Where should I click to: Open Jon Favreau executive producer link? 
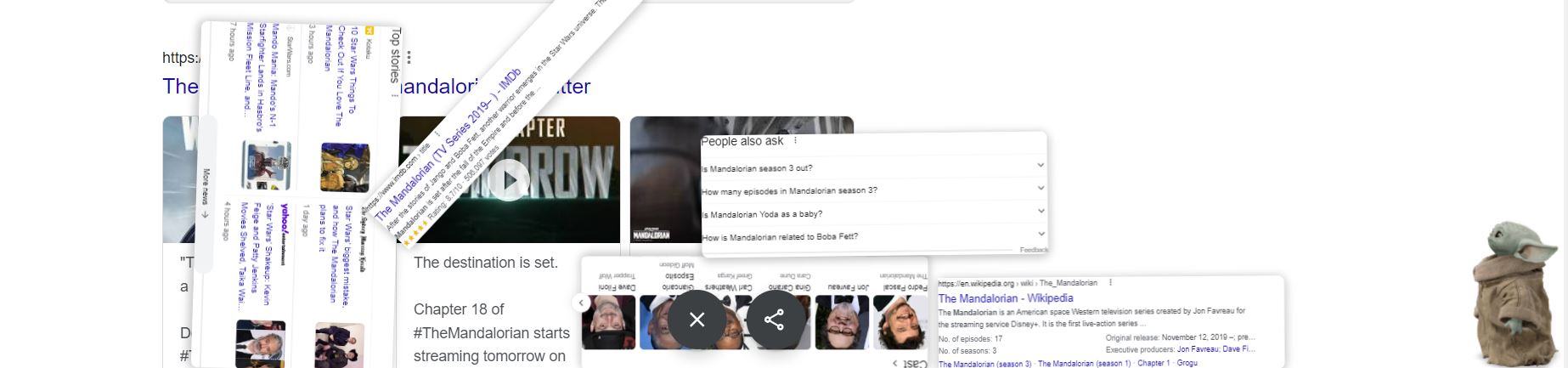1197,349
